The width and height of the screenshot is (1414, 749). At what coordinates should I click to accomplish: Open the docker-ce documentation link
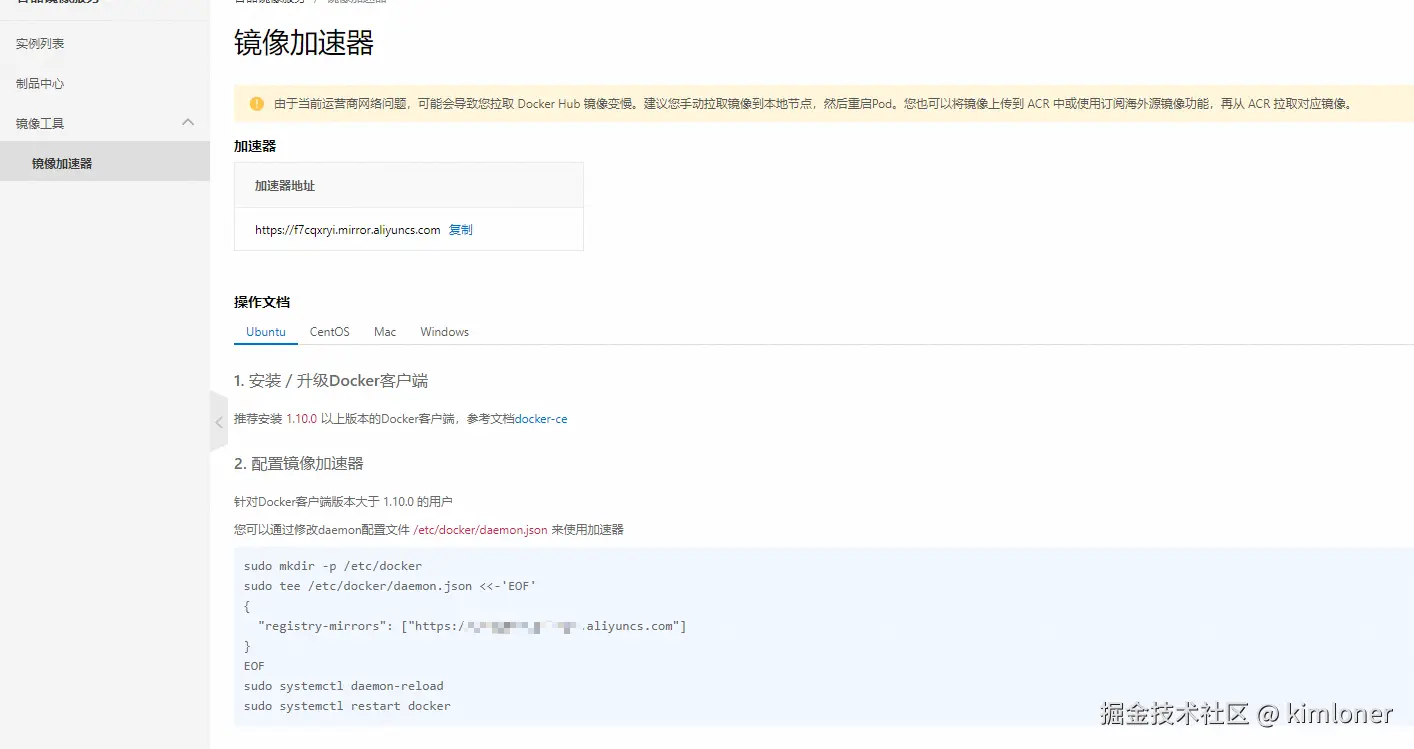[x=541, y=418]
